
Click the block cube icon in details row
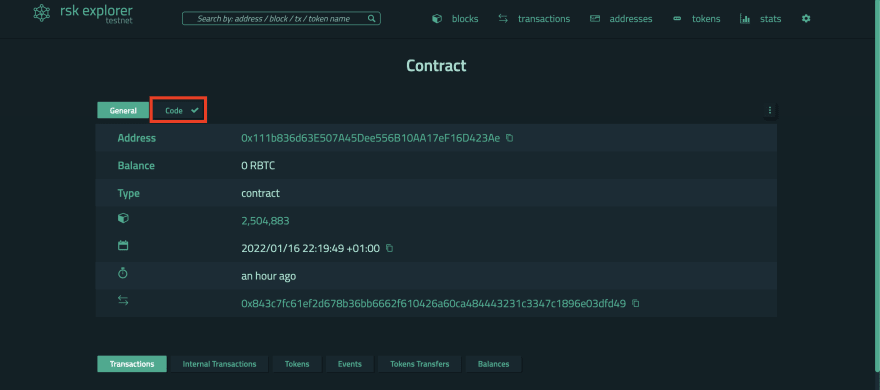point(123,219)
